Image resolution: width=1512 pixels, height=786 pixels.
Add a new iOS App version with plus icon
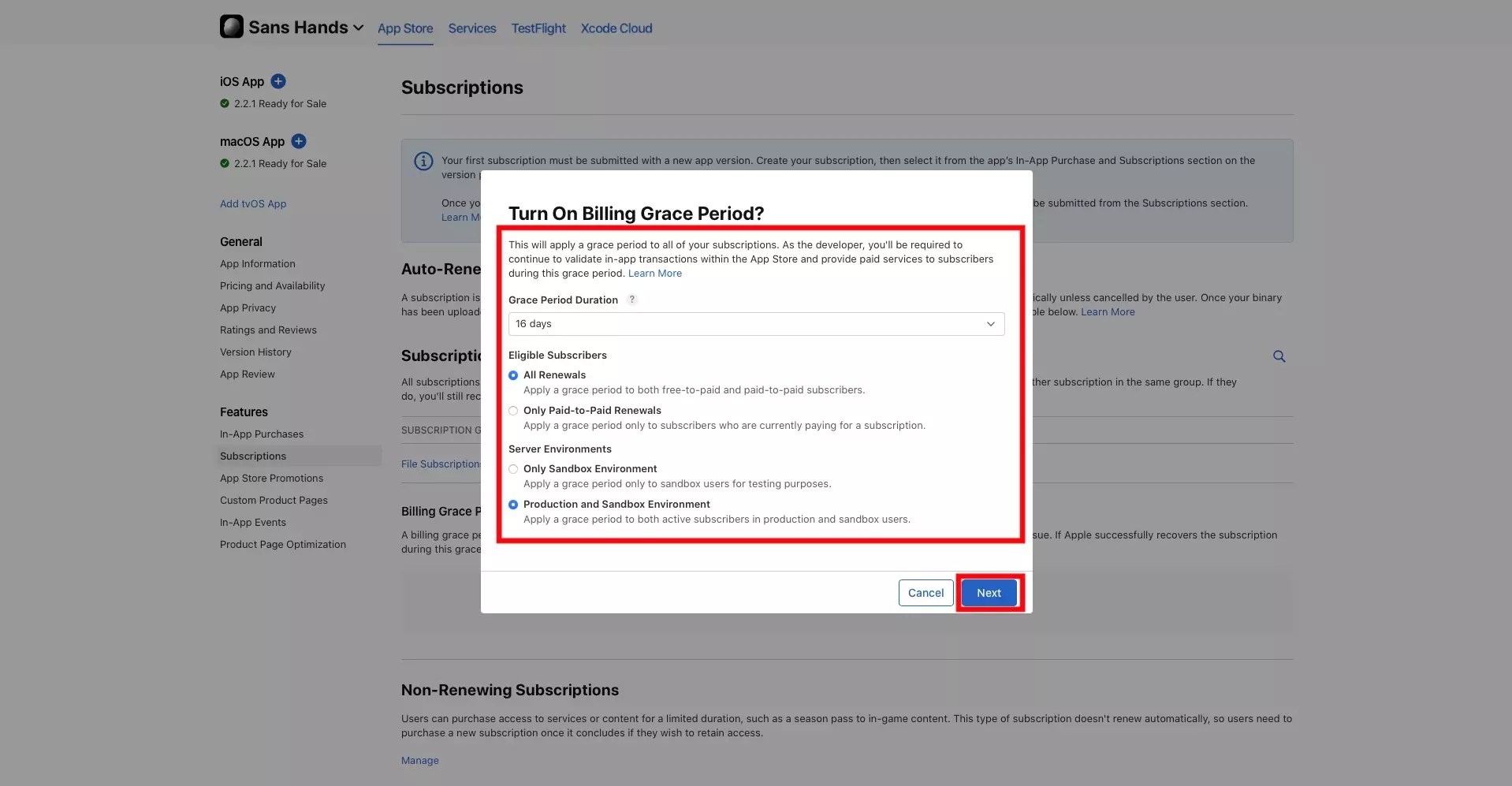click(x=278, y=81)
